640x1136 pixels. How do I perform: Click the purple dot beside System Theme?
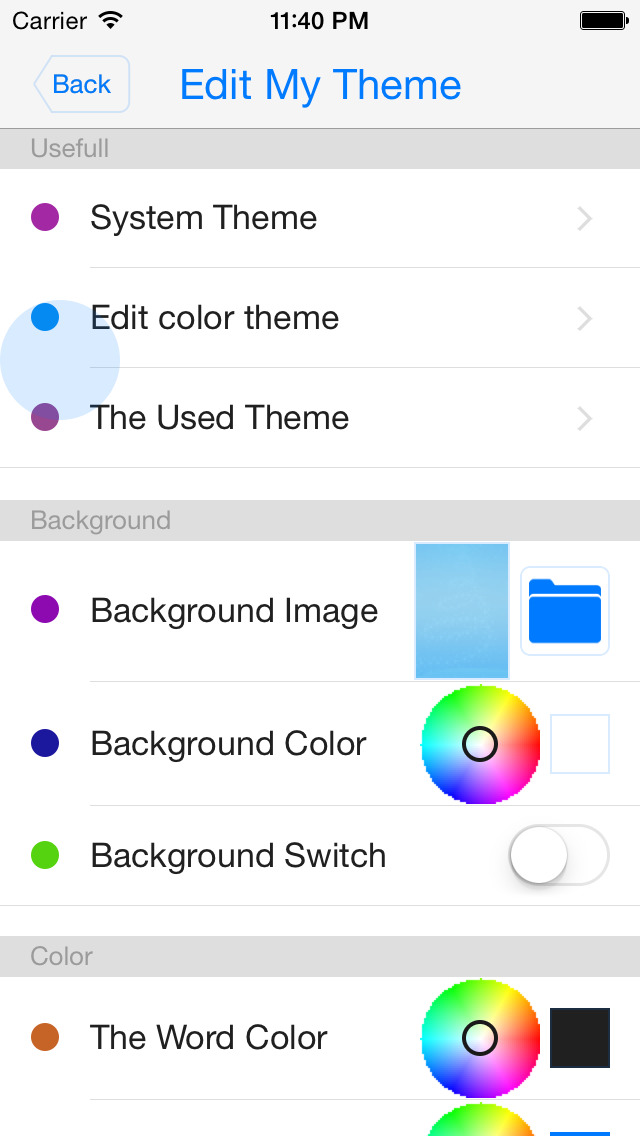45,217
